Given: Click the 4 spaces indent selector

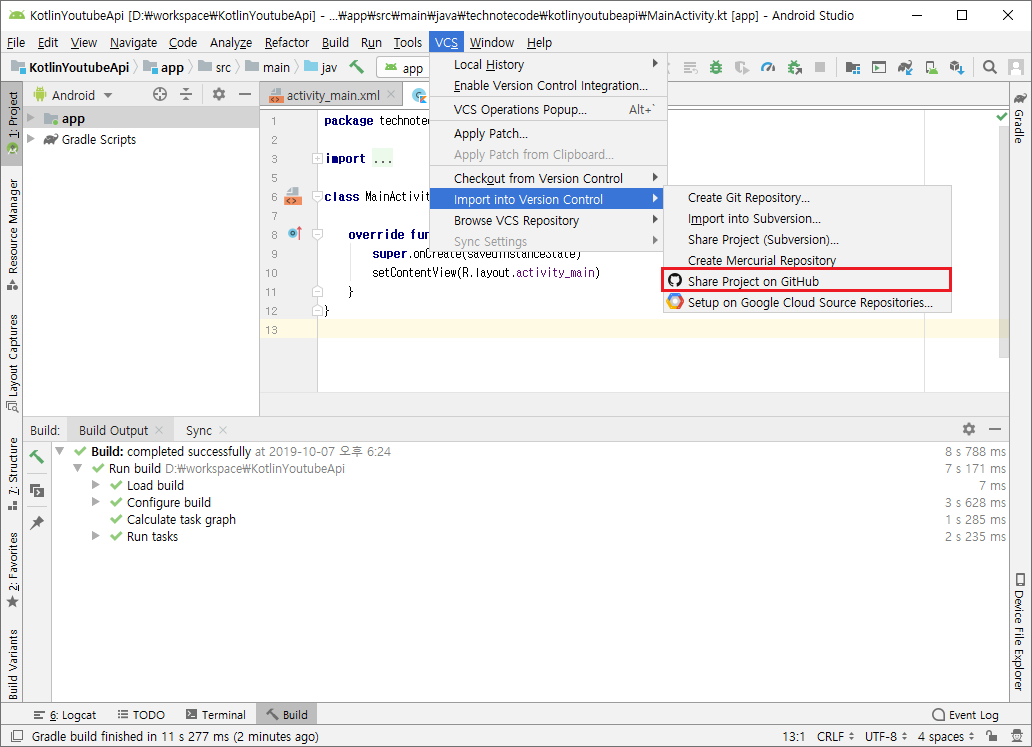Looking at the screenshot, I should coord(946,736).
